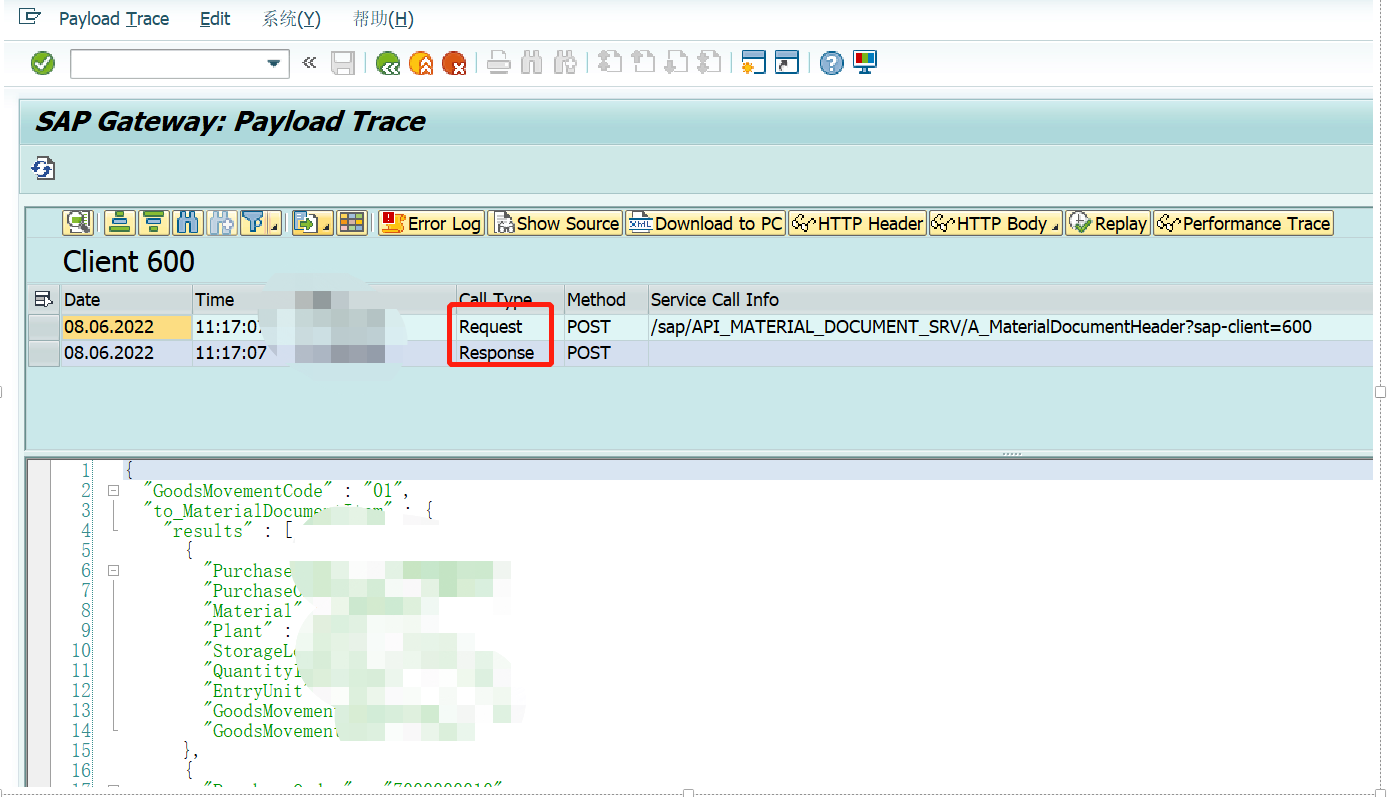The width and height of the screenshot is (1387, 797).
Task: Click the orange Exit icon
Action: 421,63
